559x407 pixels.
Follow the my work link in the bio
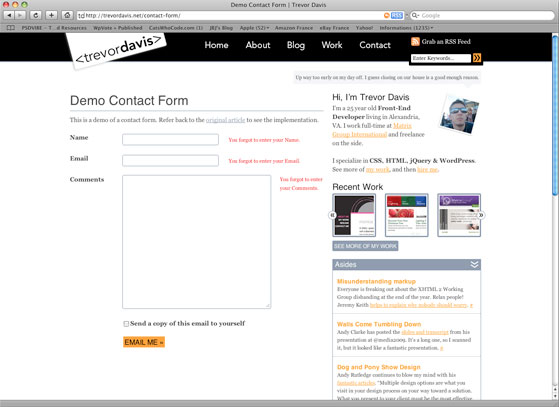coord(378,170)
